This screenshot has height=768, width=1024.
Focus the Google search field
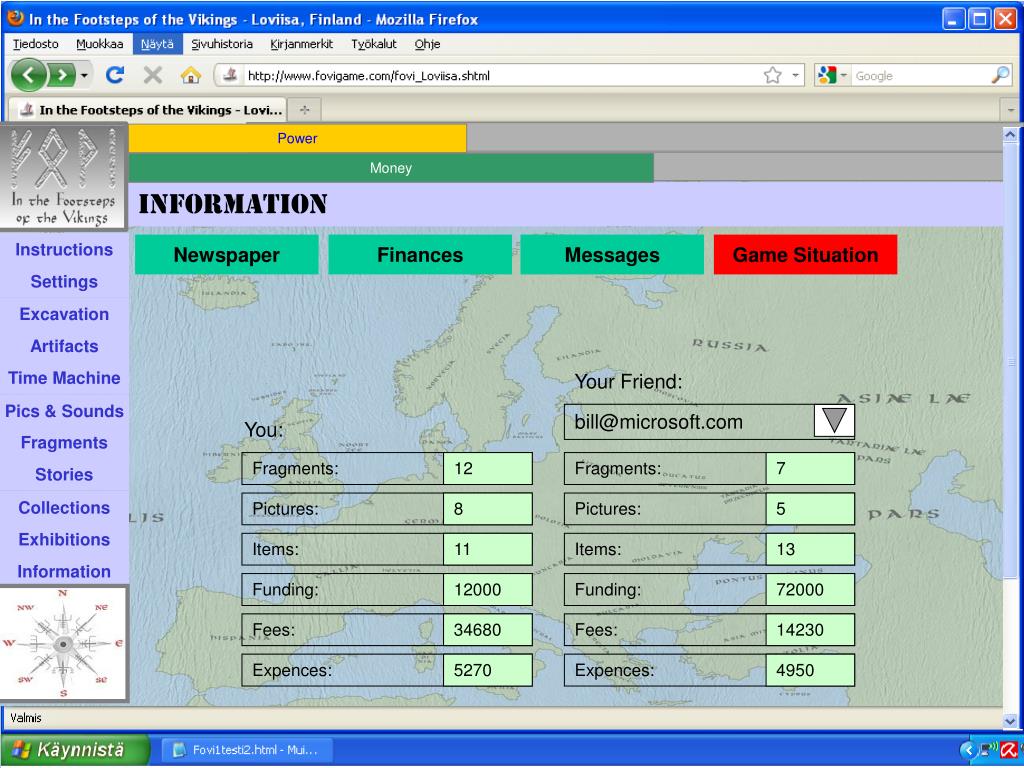coord(920,76)
